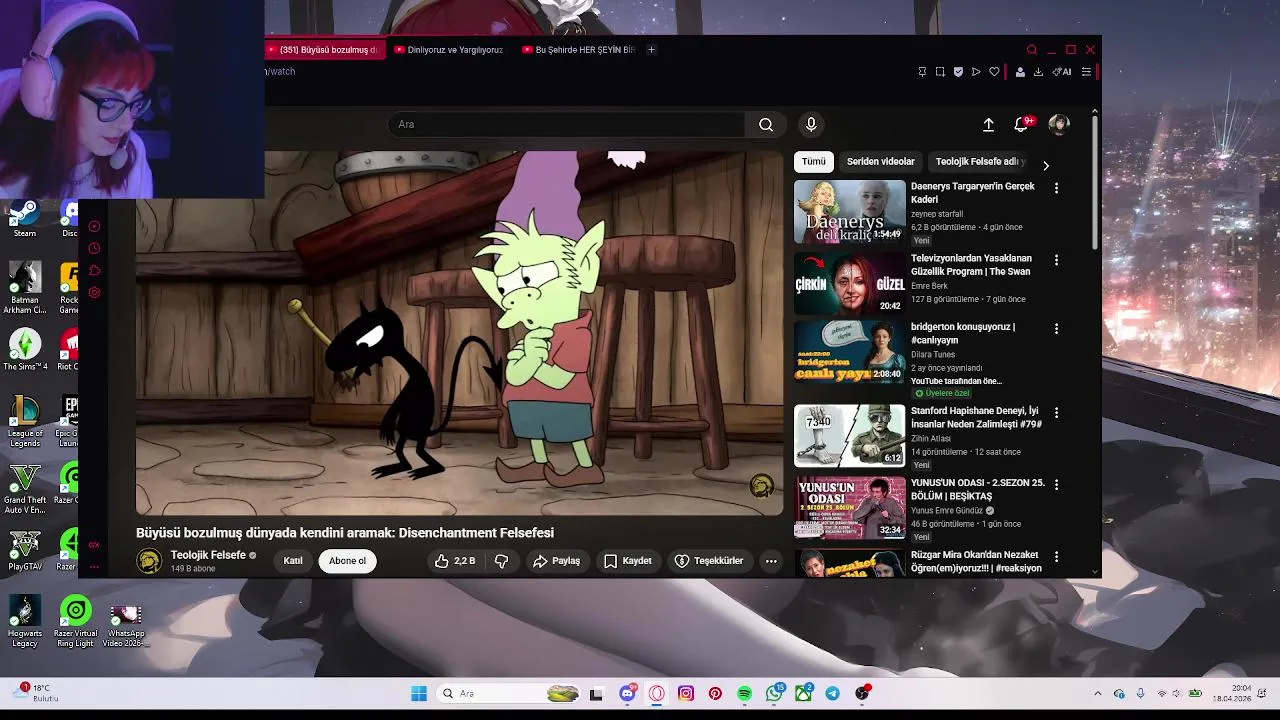Open League of Legends desktop shortcut
The height and width of the screenshot is (720, 1280).
coord(25,421)
